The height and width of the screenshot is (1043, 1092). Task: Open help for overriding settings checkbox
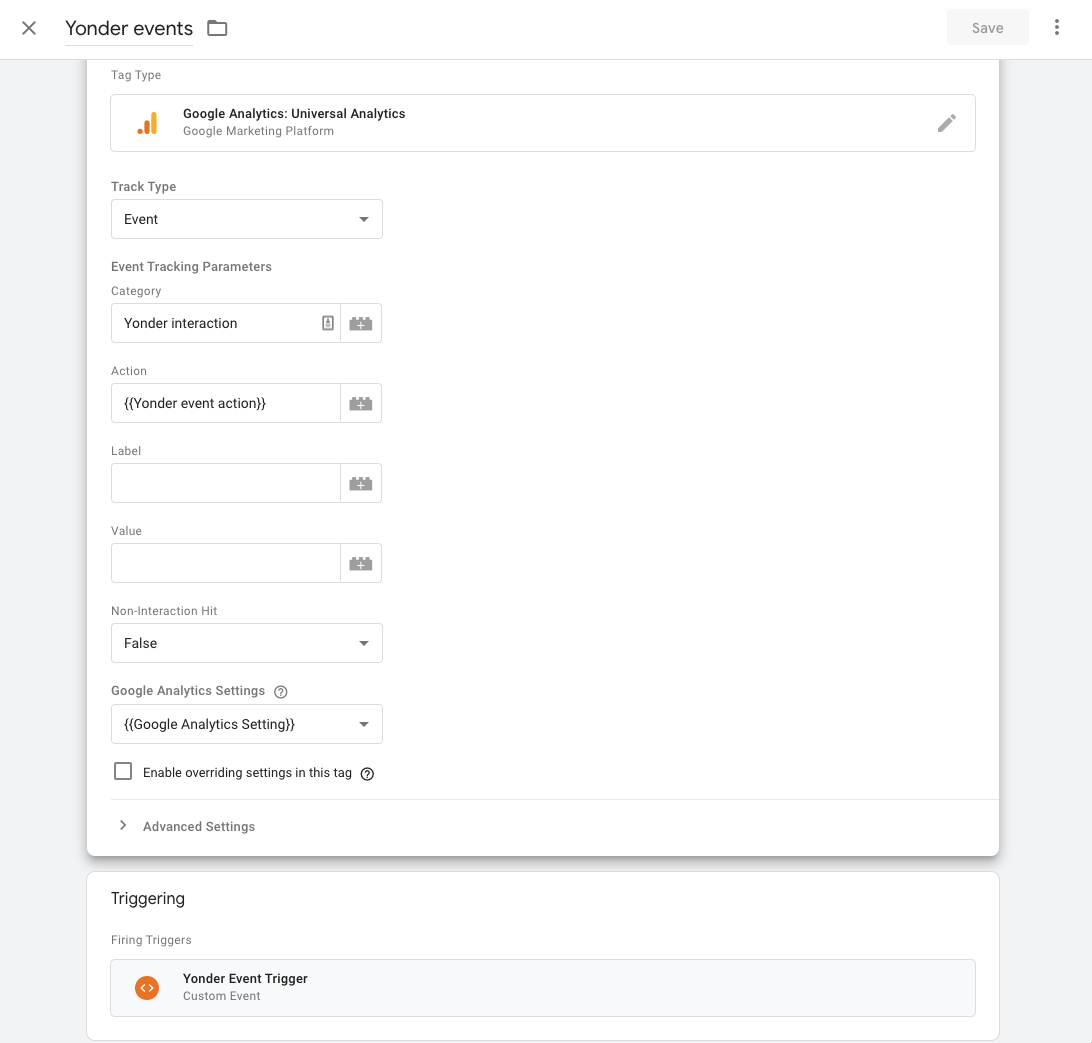(x=367, y=774)
